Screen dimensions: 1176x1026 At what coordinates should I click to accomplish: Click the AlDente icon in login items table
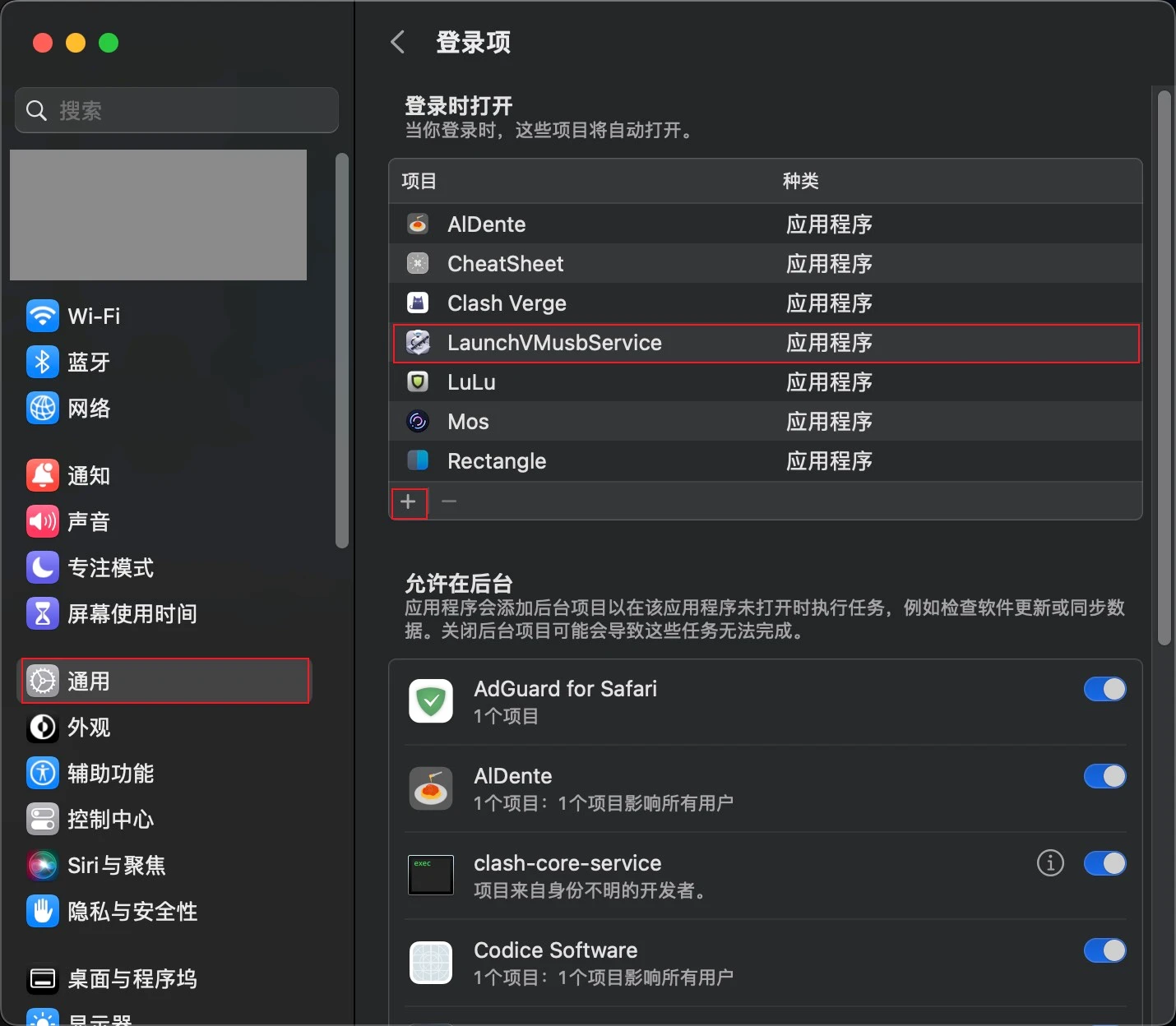pos(418,224)
